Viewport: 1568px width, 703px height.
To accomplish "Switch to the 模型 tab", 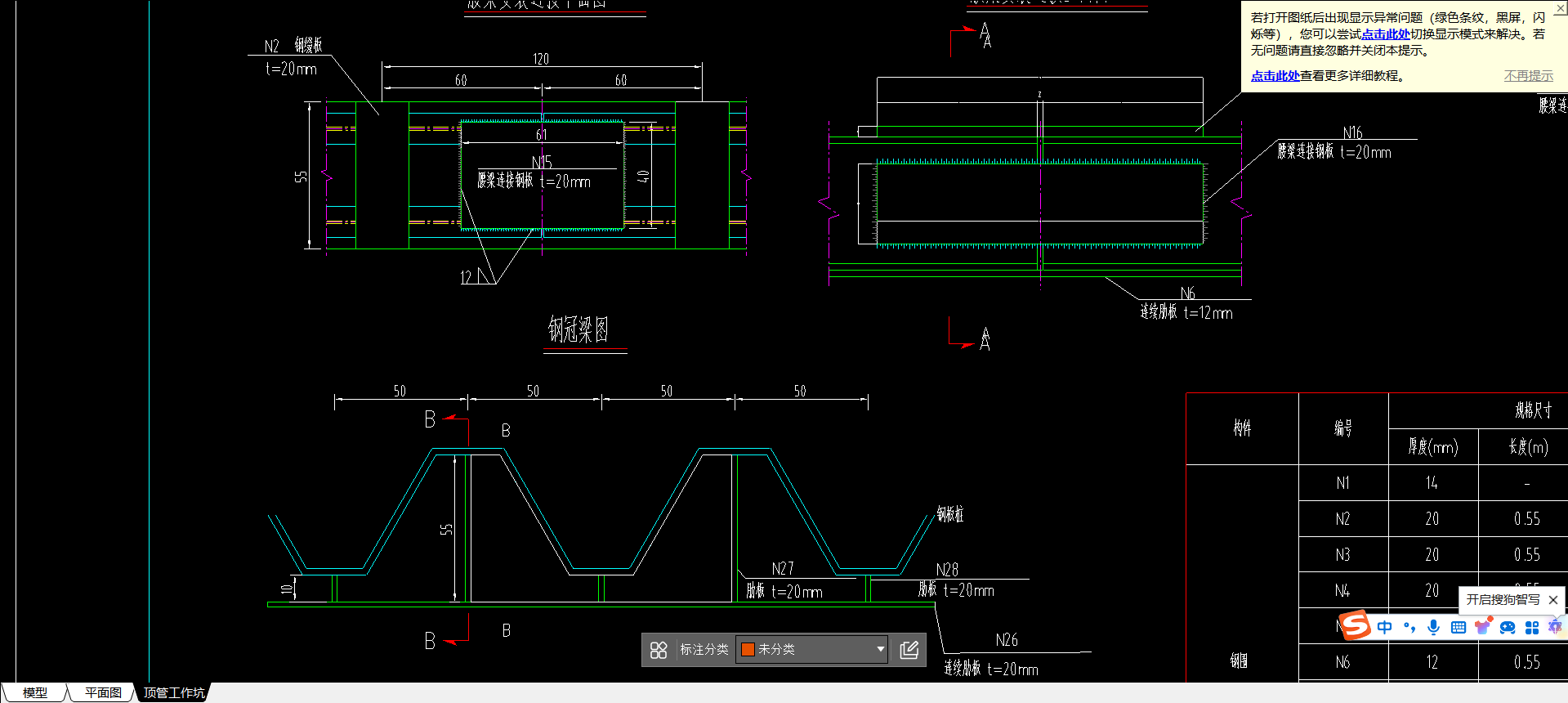I will (34, 692).
